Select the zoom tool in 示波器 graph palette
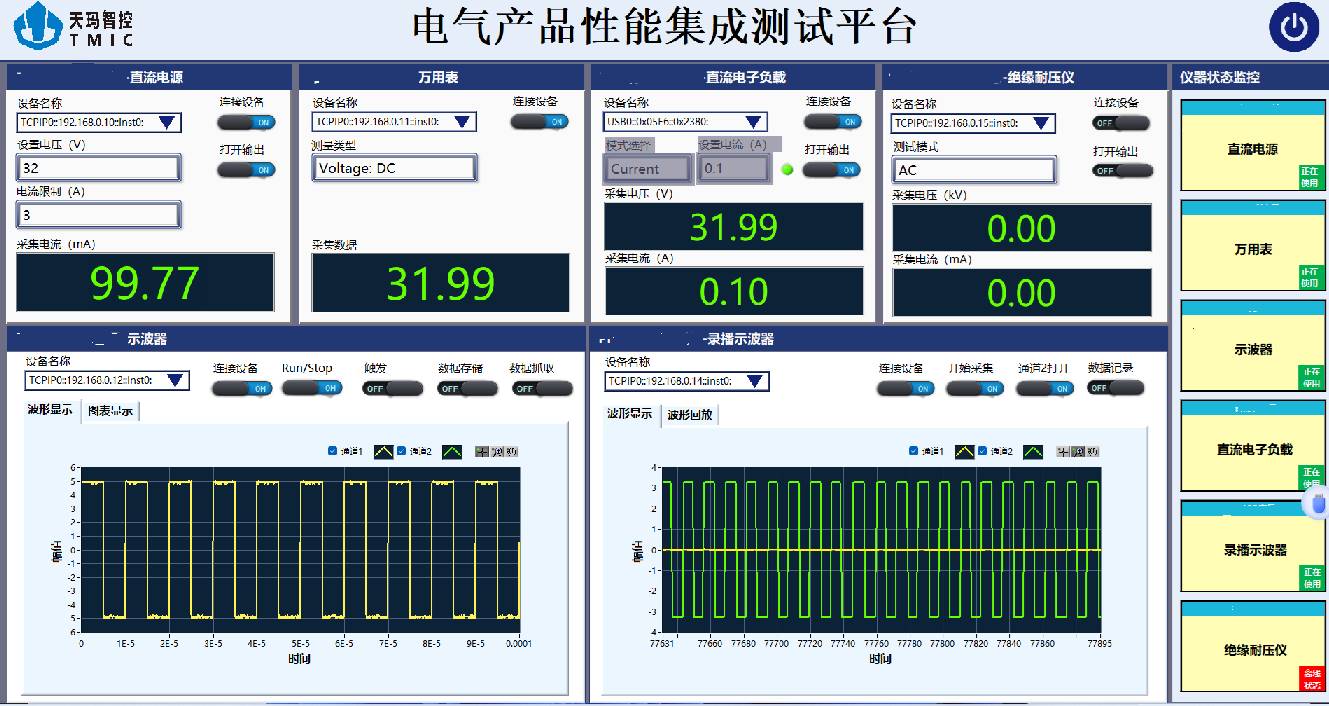 (496, 452)
